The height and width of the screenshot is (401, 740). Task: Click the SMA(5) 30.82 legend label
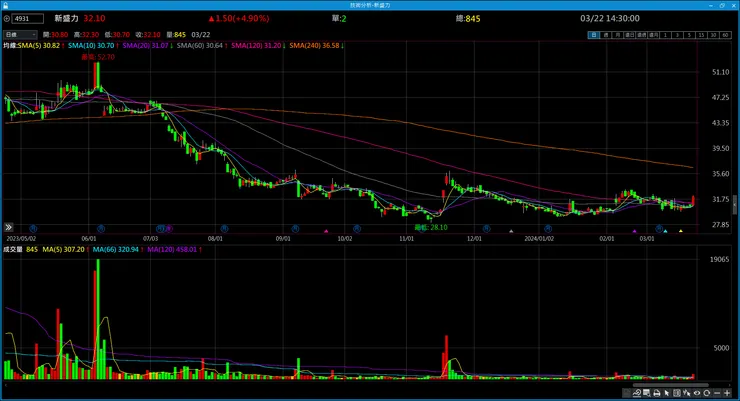pyautogui.click(x=39, y=45)
